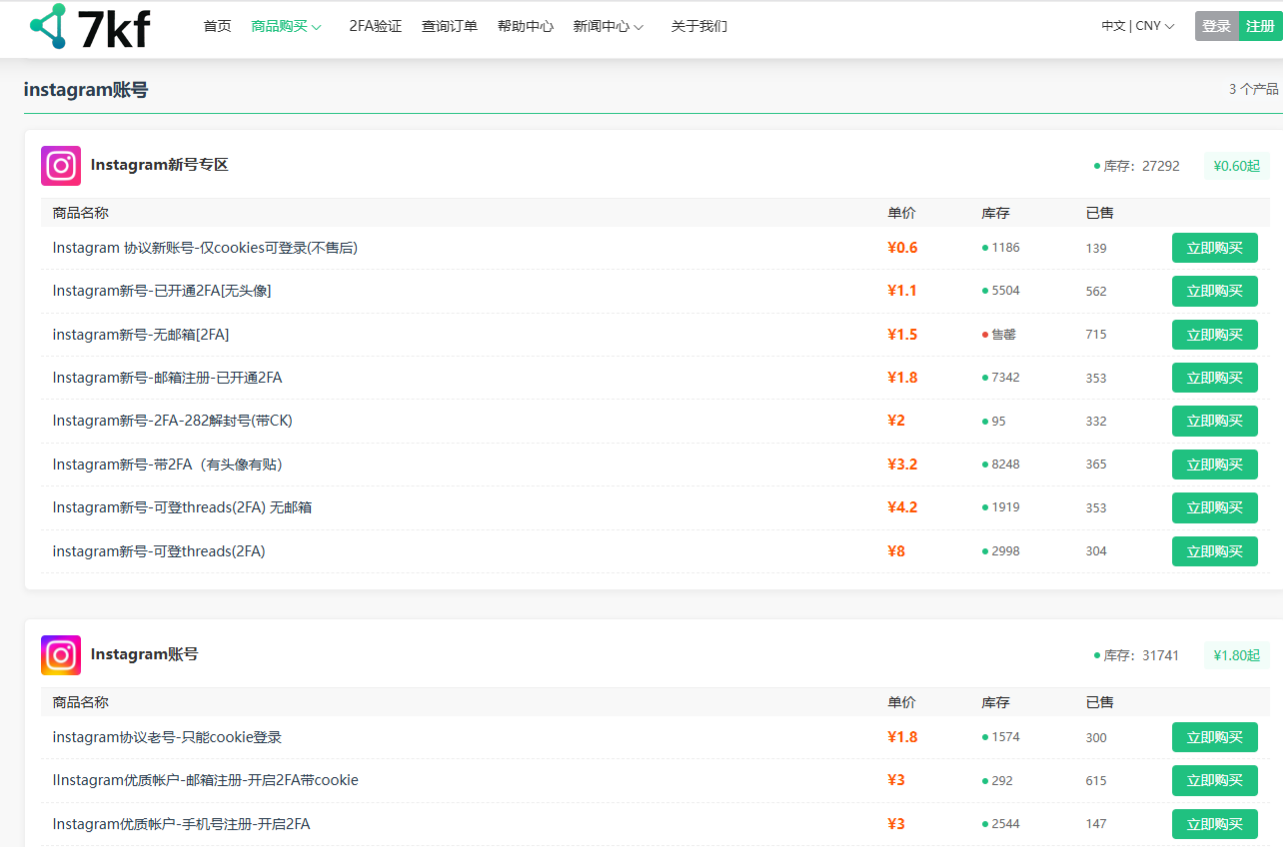Viewport: 1283px width, 847px height.
Task: Open the 查询订单 menu item
Action: pyautogui.click(x=449, y=27)
